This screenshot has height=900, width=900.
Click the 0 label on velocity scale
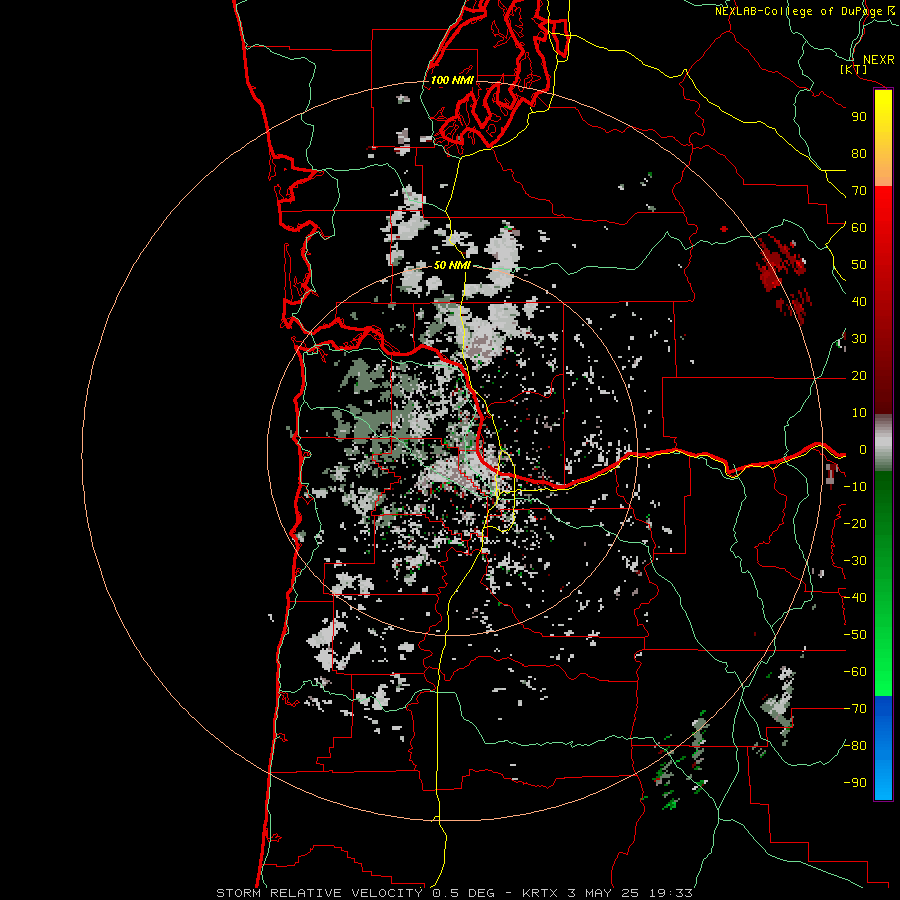point(862,450)
